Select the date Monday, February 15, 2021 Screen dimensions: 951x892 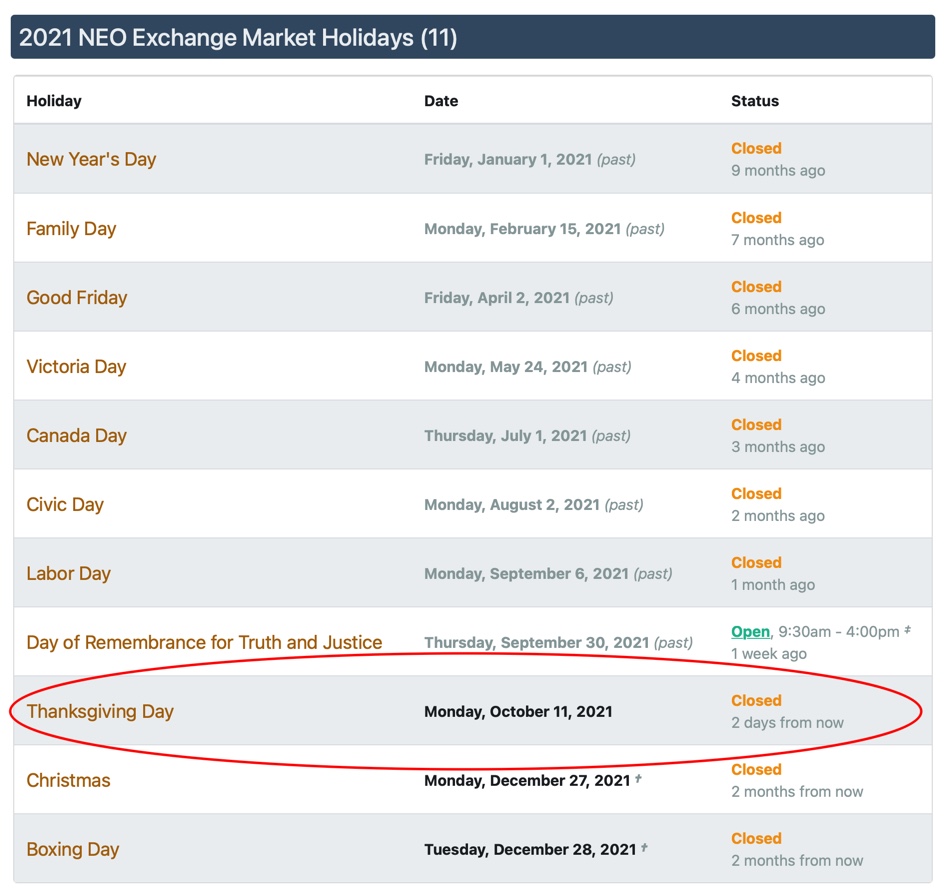coord(522,229)
